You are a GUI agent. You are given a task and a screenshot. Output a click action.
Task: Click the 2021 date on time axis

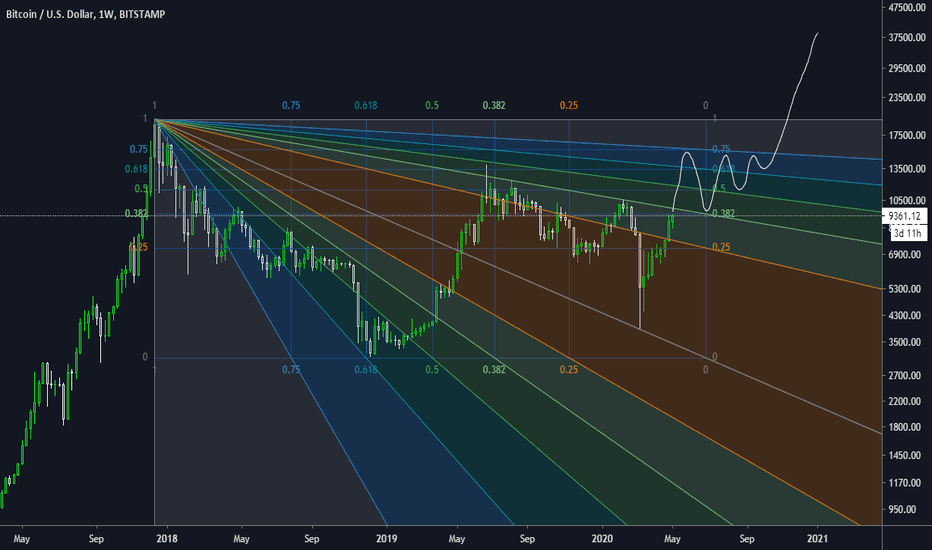coord(817,539)
